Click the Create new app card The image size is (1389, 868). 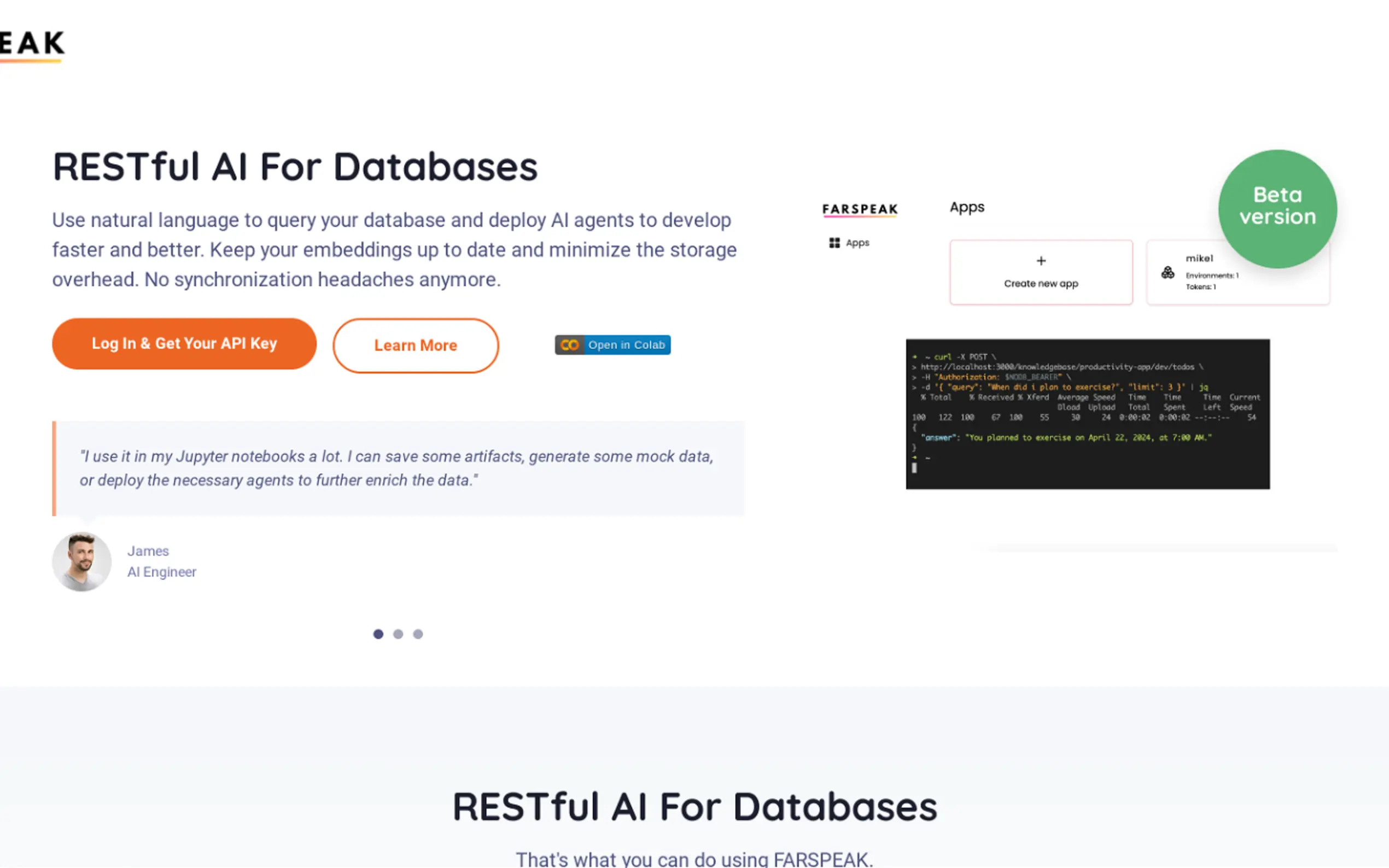coord(1041,283)
